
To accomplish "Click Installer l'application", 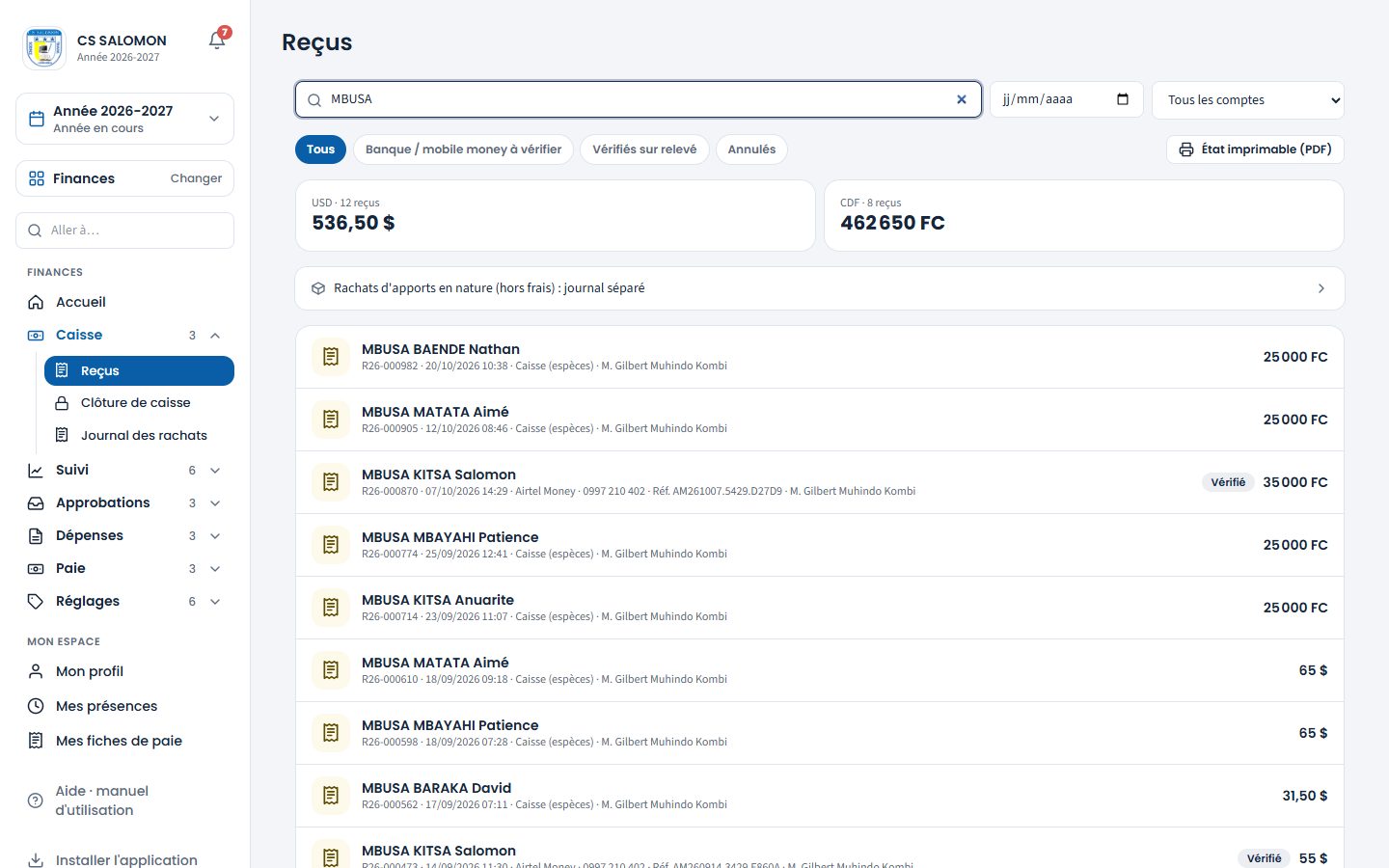I will (x=124, y=859).
